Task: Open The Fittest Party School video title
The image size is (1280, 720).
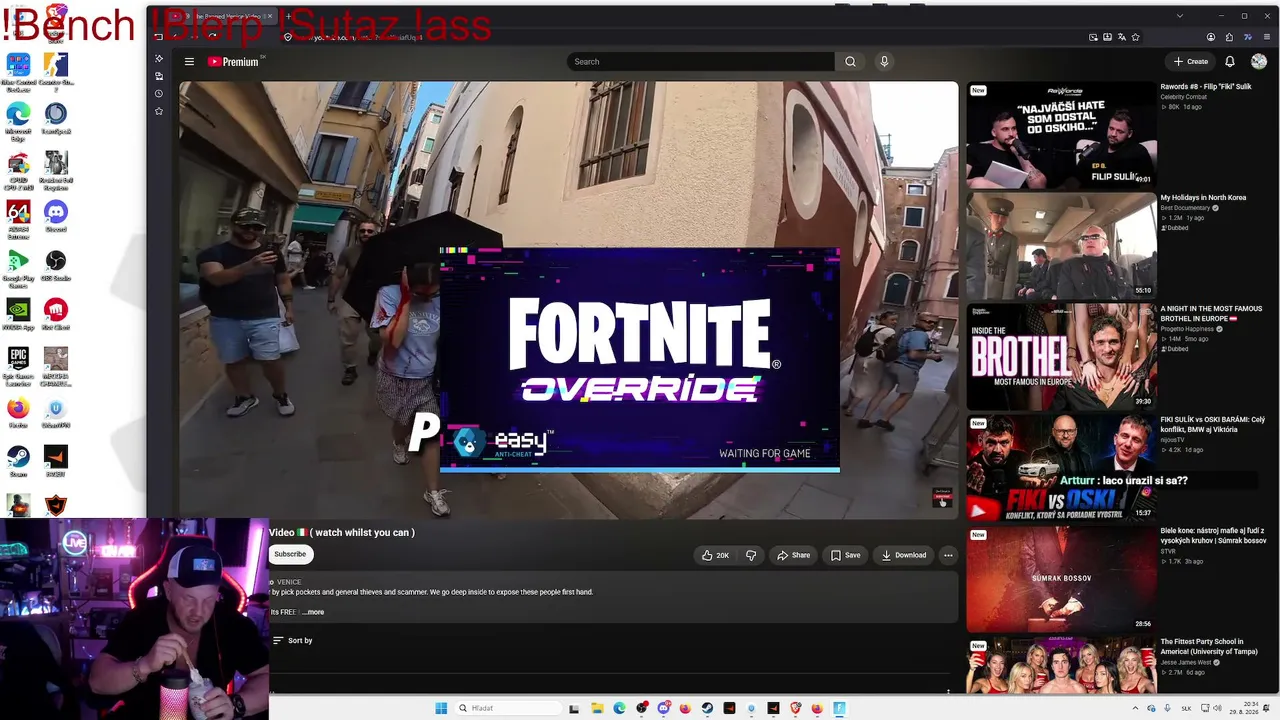Action: point(1209,646)
